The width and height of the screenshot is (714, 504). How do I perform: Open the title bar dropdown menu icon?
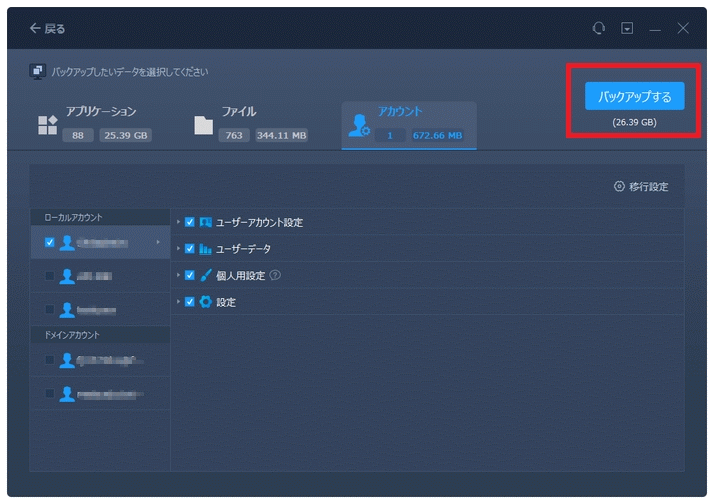[x=627, y=29]
